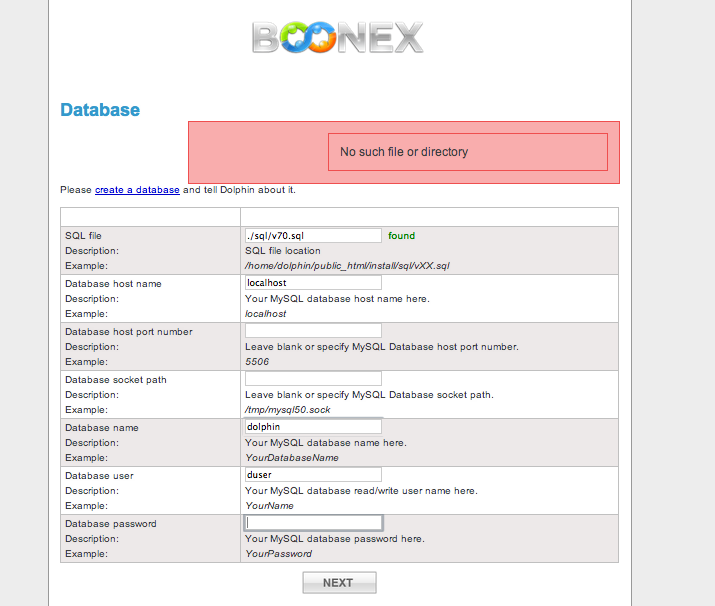Click 'Leave blank or specify MySQL Database socket path.'

coord(369,395)
